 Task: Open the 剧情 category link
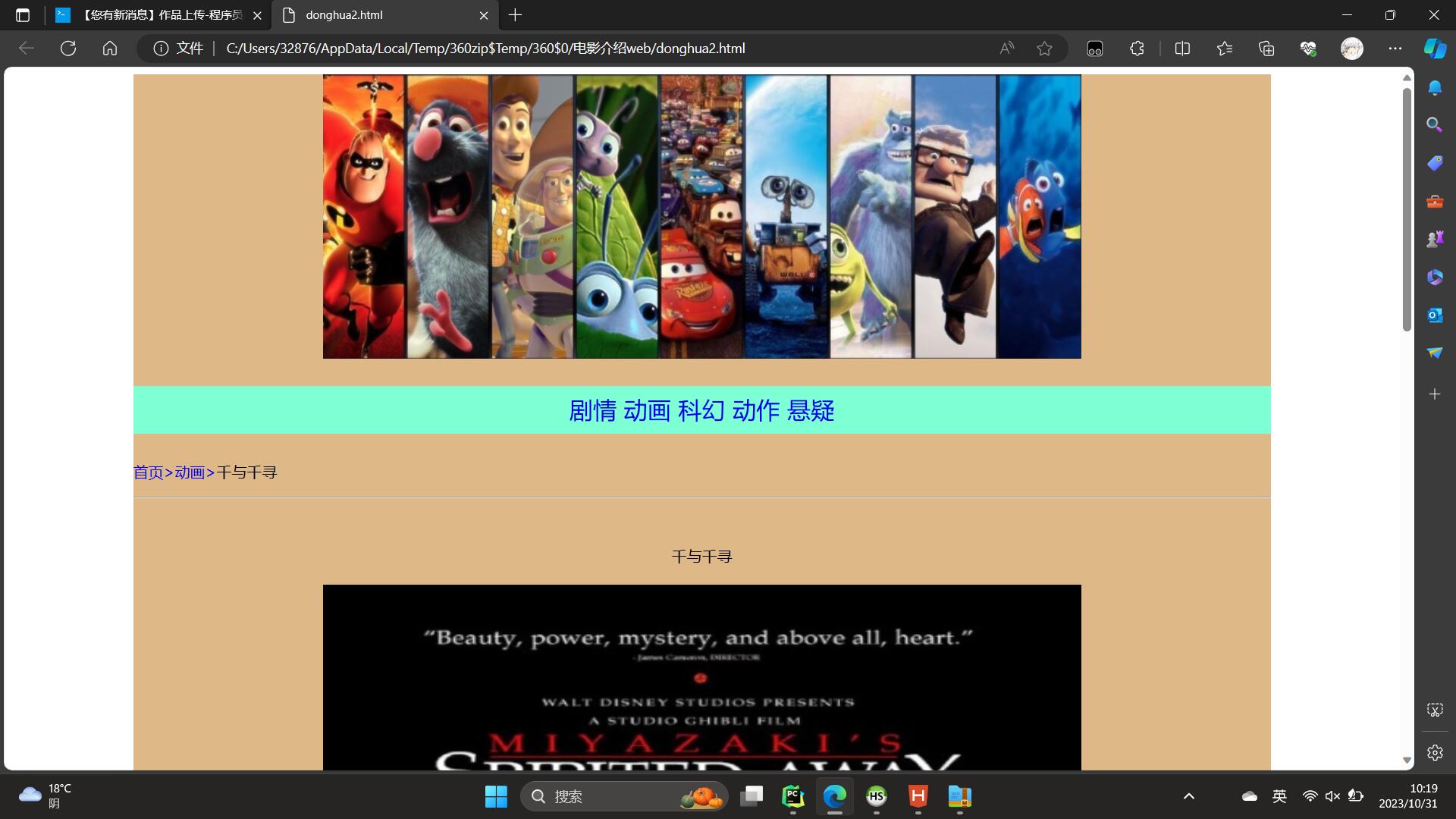tap(592, 410)
